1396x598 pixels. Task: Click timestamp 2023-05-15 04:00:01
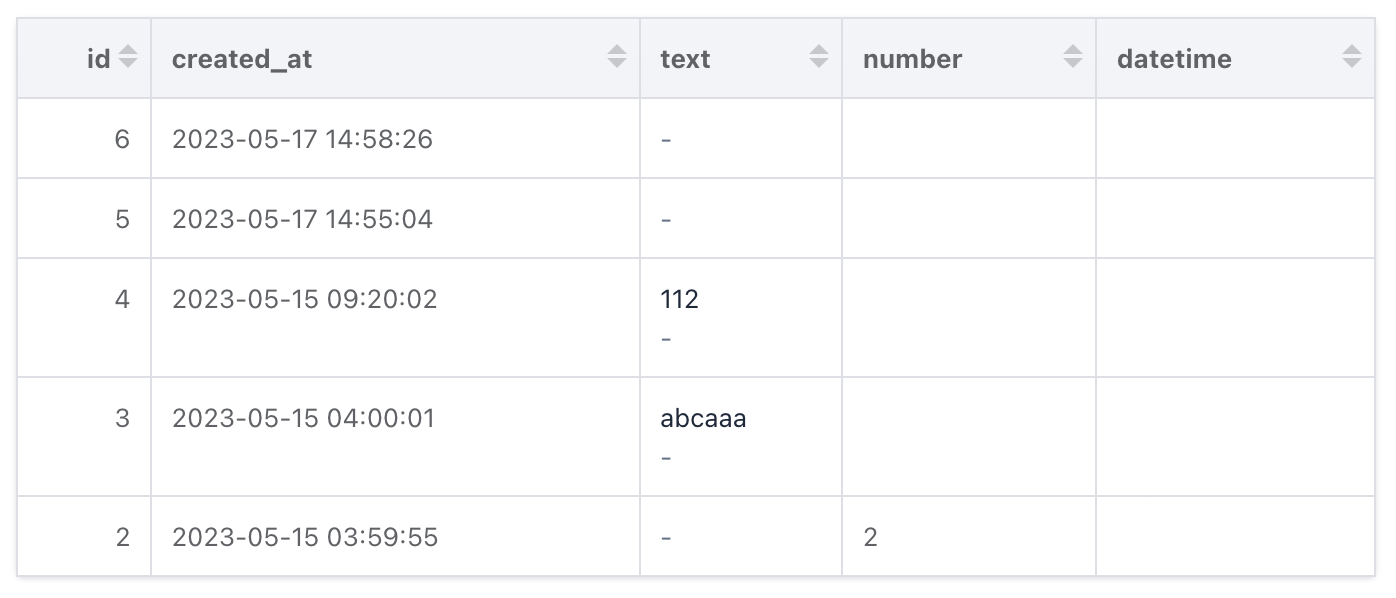coord(303,418)
